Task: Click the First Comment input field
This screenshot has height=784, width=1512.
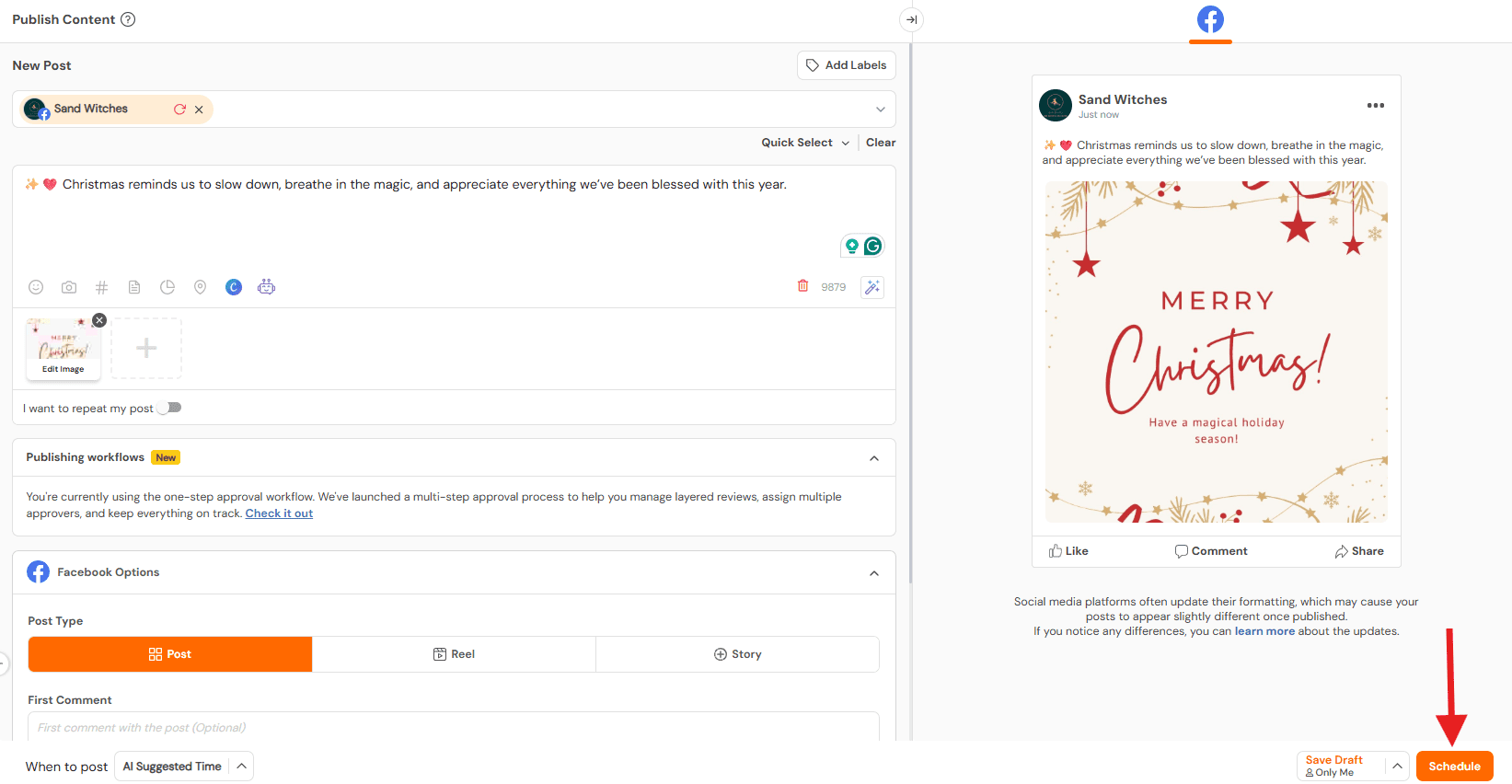Action: click(453, 727)
